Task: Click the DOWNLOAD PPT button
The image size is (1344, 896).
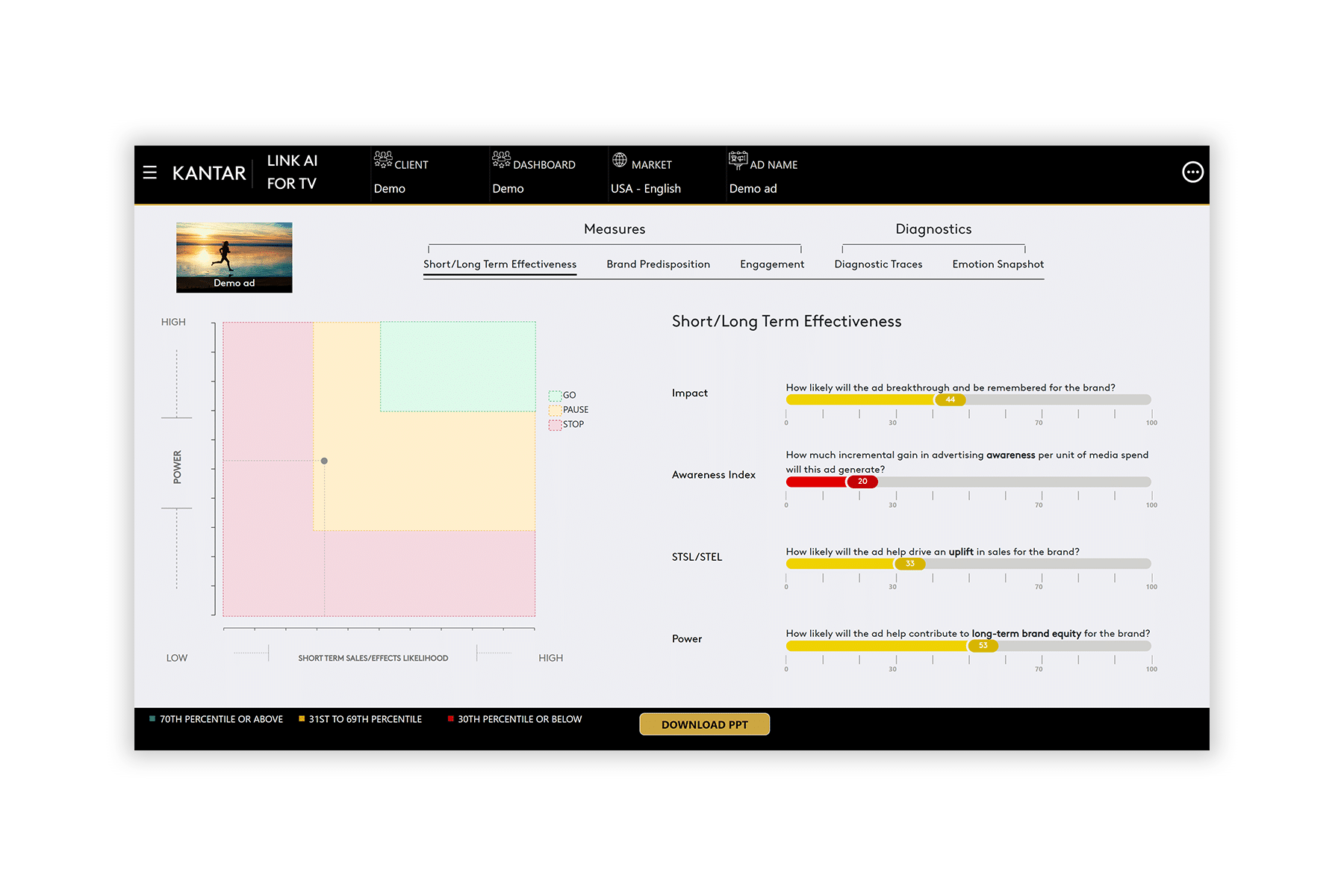Action: (x=704, y=724)
